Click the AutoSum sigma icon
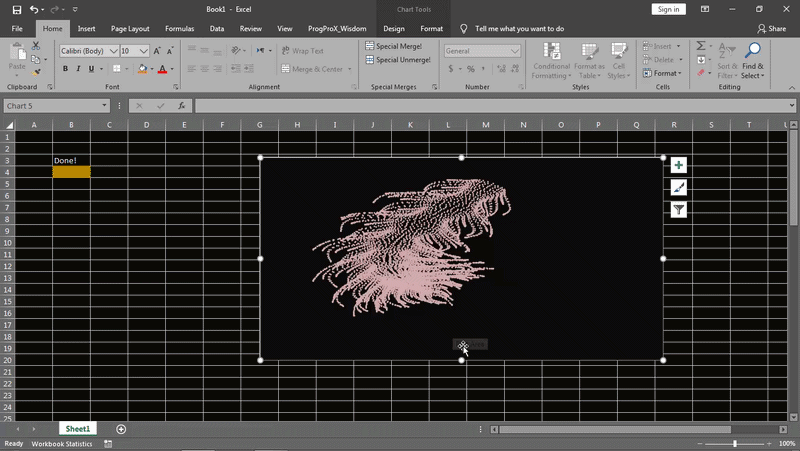 click(701, 46)
